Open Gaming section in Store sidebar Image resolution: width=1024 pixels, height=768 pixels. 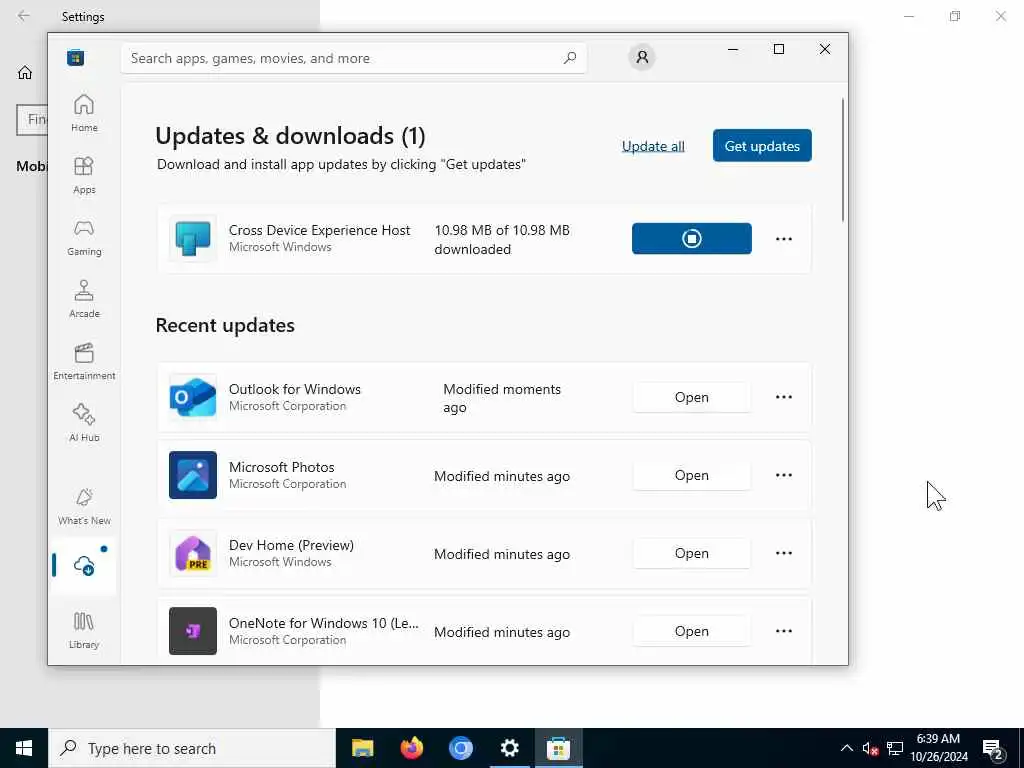pos(84,237)
